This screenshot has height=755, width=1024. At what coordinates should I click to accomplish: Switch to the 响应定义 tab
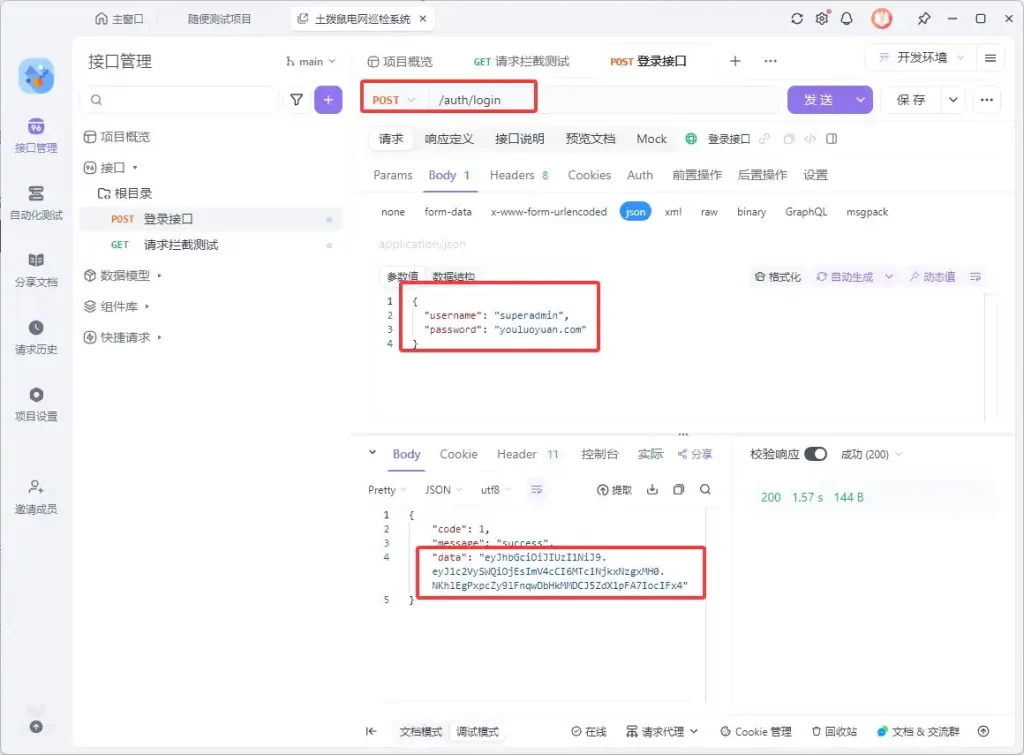(449, 139)
